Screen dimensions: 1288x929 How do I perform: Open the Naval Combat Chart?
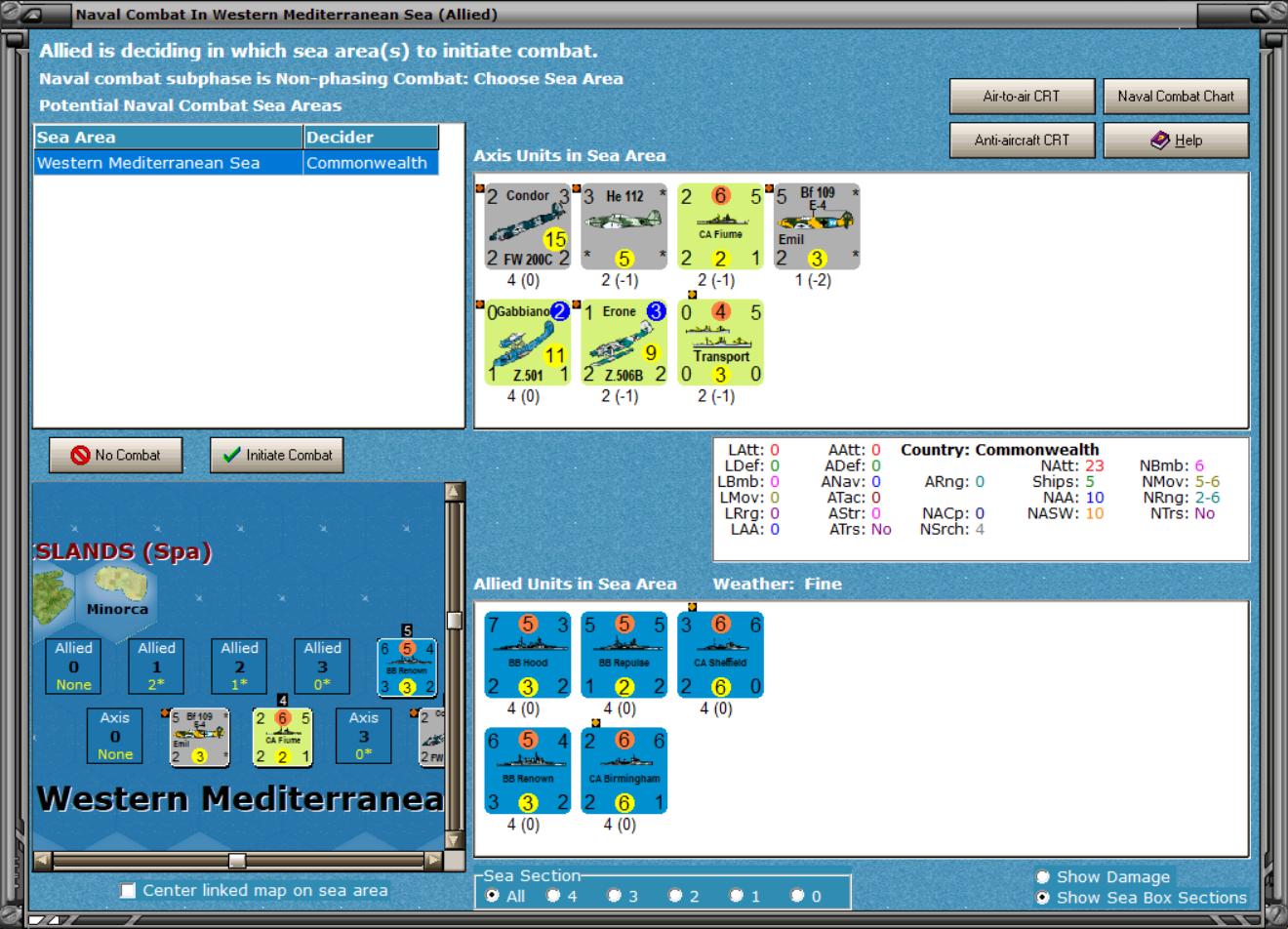point(1176,97)
